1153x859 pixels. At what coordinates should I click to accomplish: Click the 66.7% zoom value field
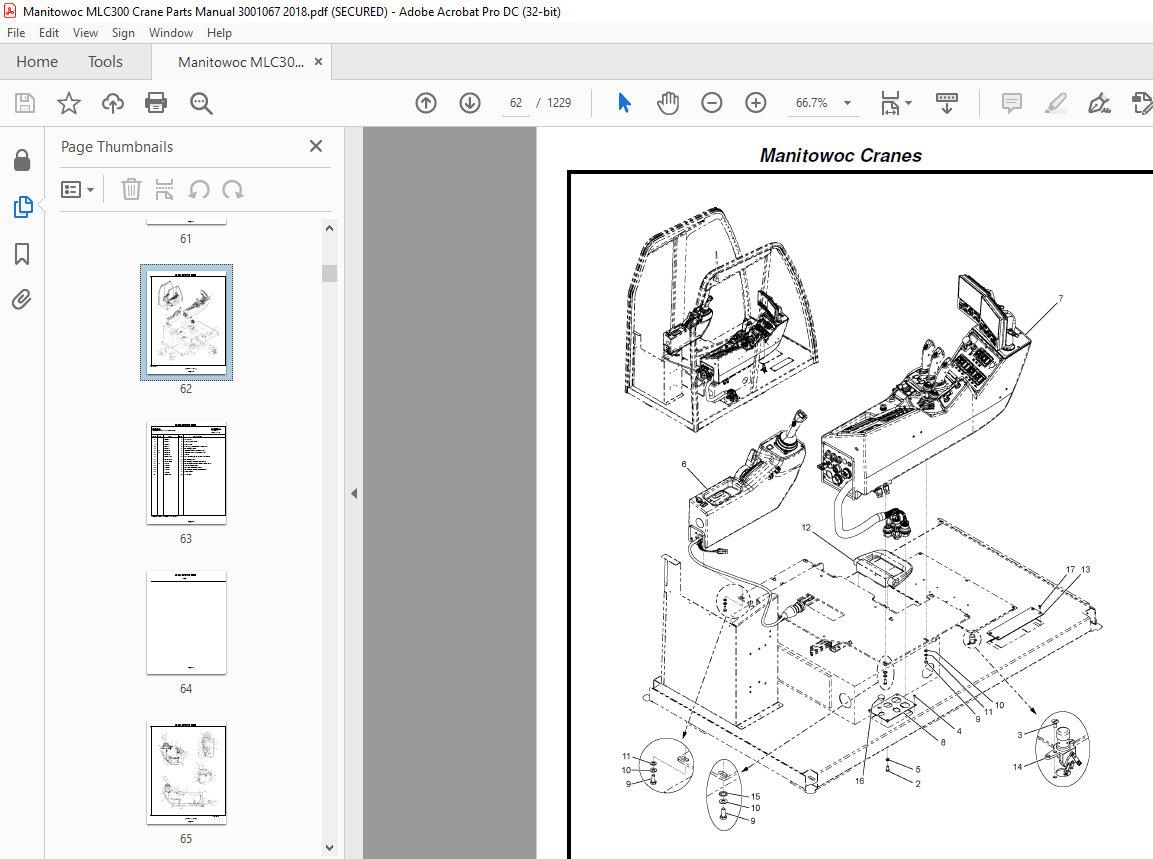[811, 103]
